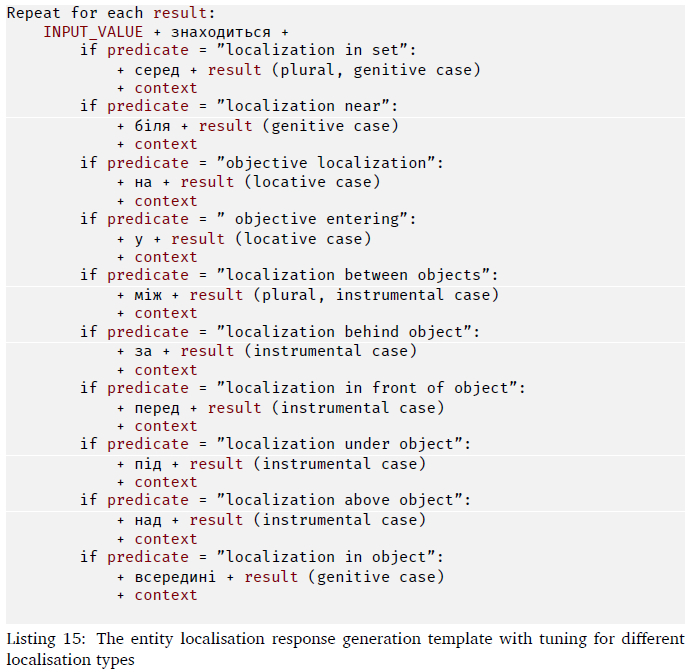Image resolution: width=696 pixels, height=672 pixels.
Task: Click the word "між"
Action: coord(148,294)
